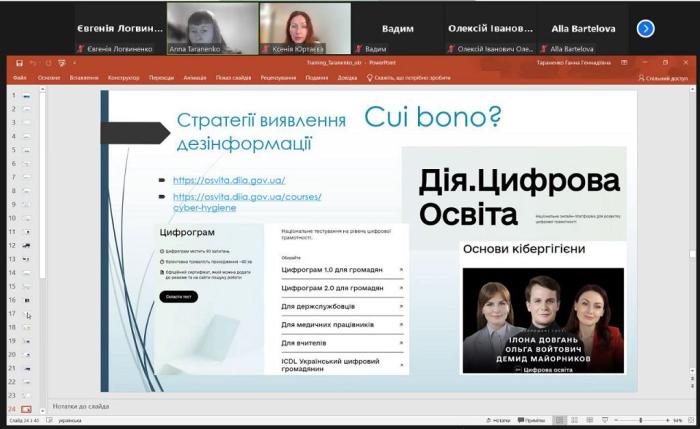700x429 pixels.
Task: Click the spell check icon in status bar
Action: point(50,421)
